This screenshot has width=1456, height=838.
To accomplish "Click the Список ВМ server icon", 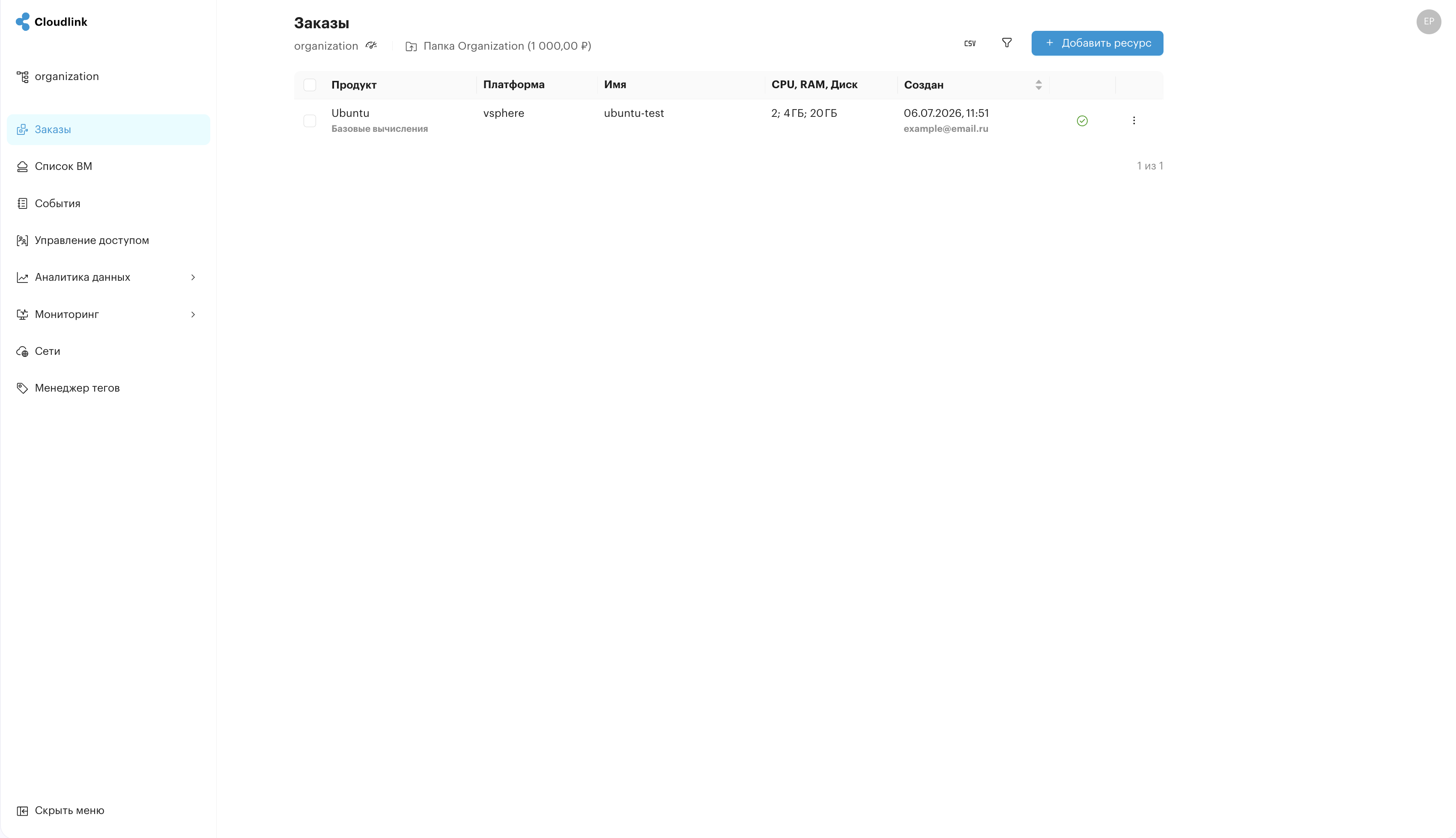I will pyautogui.click(x=22, y=166).
